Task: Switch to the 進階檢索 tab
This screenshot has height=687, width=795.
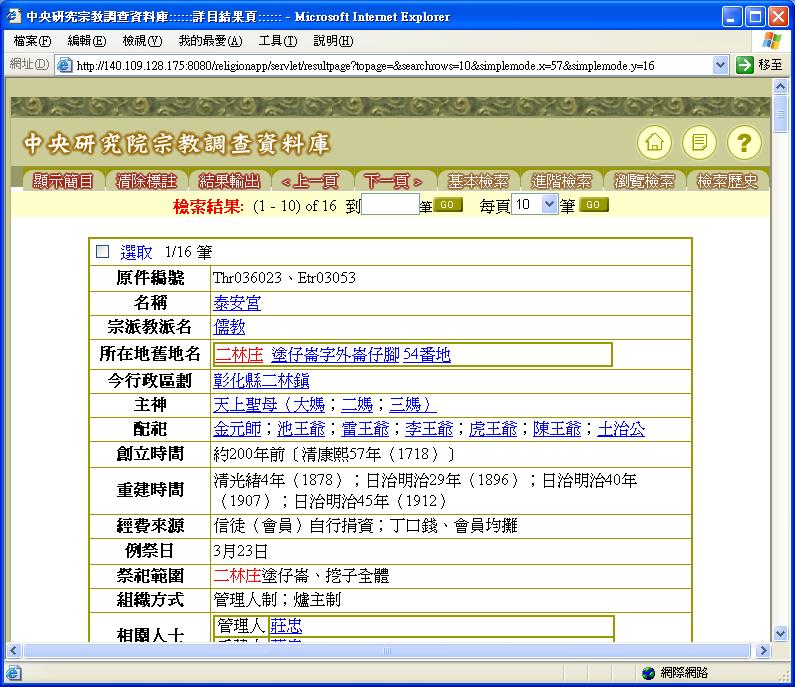Action: click(x=561, y=181)
